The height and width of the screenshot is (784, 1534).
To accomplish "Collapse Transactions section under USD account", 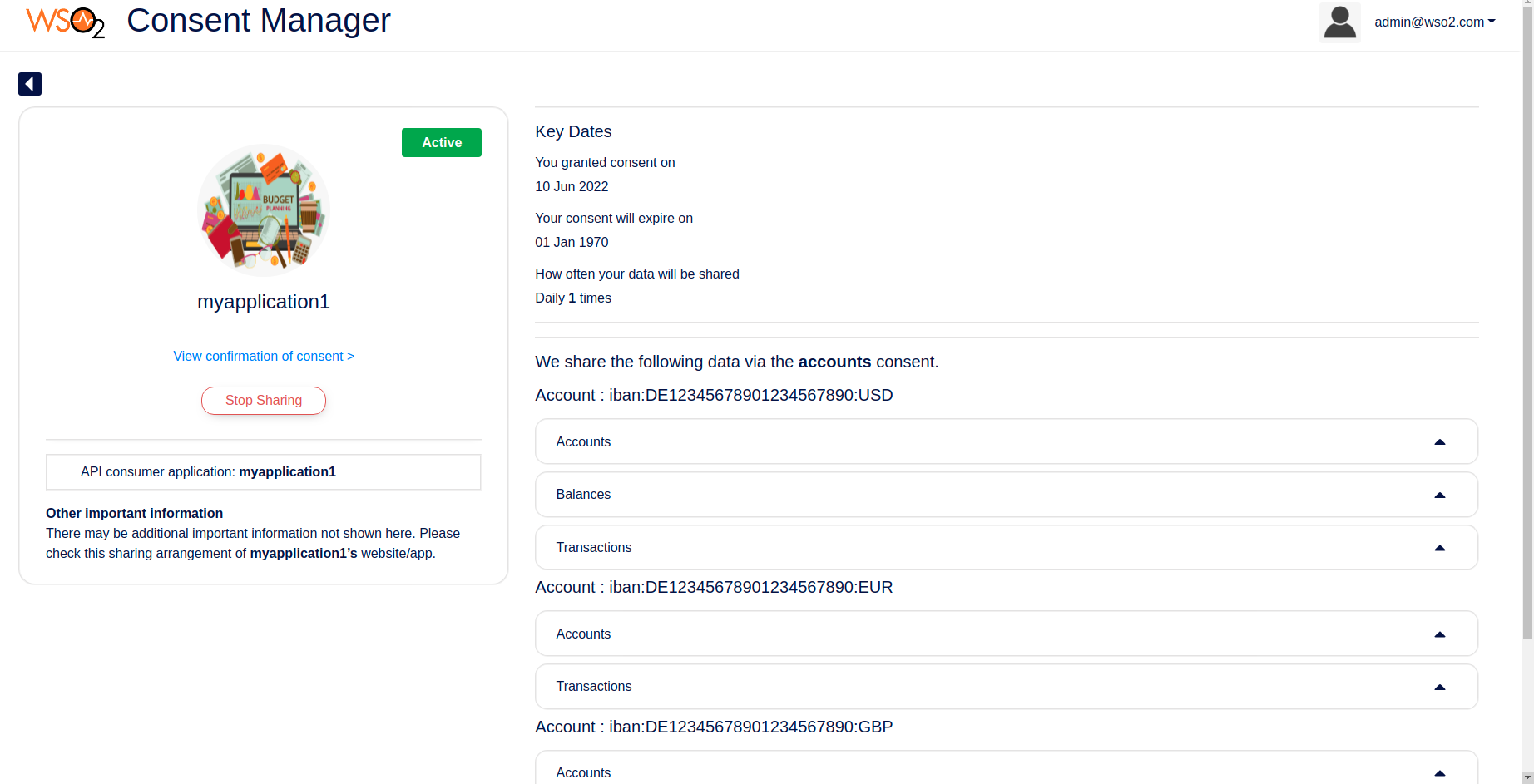I will click(x=1007, y=547).
